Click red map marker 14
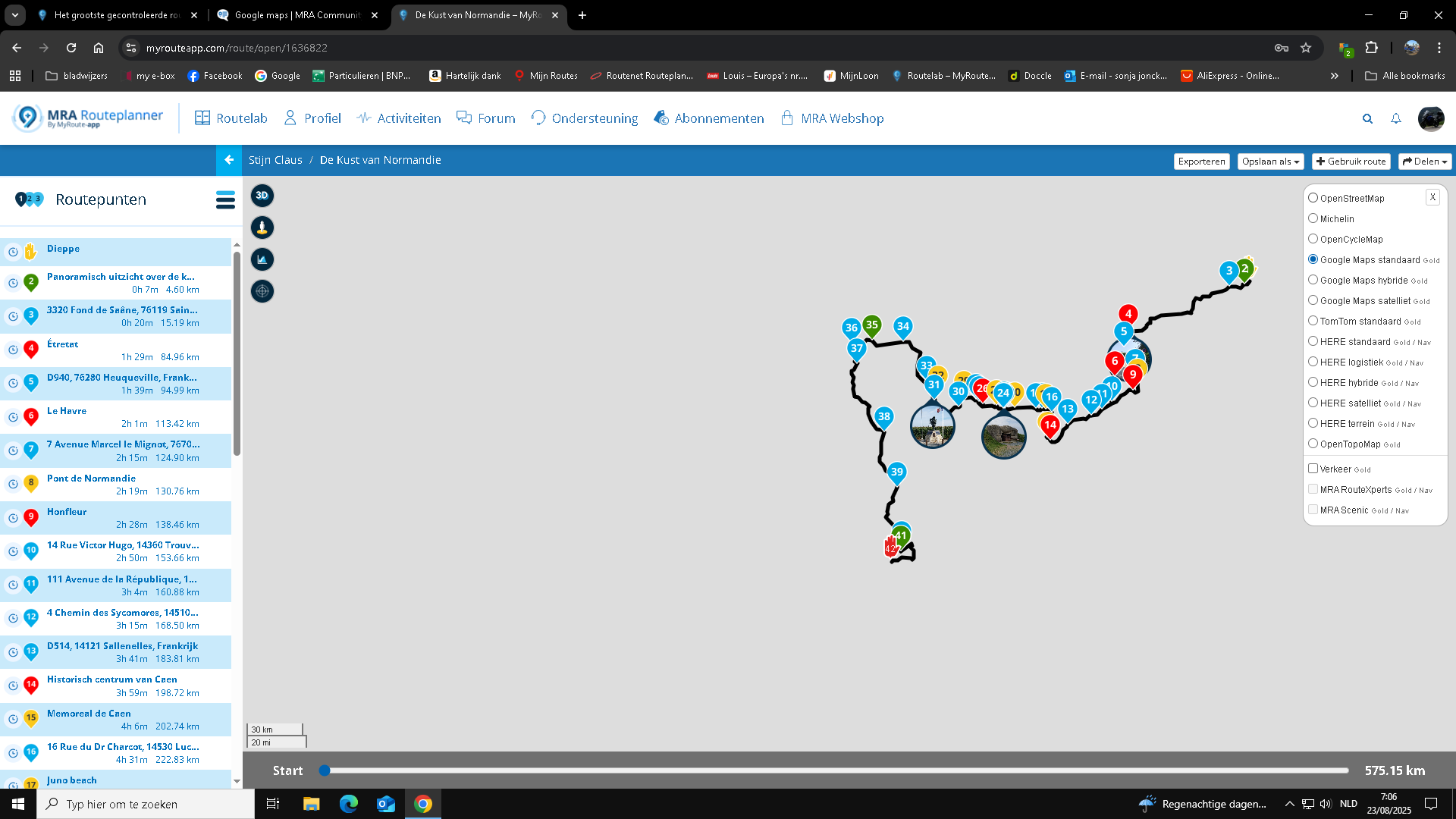 (1050, 425)
